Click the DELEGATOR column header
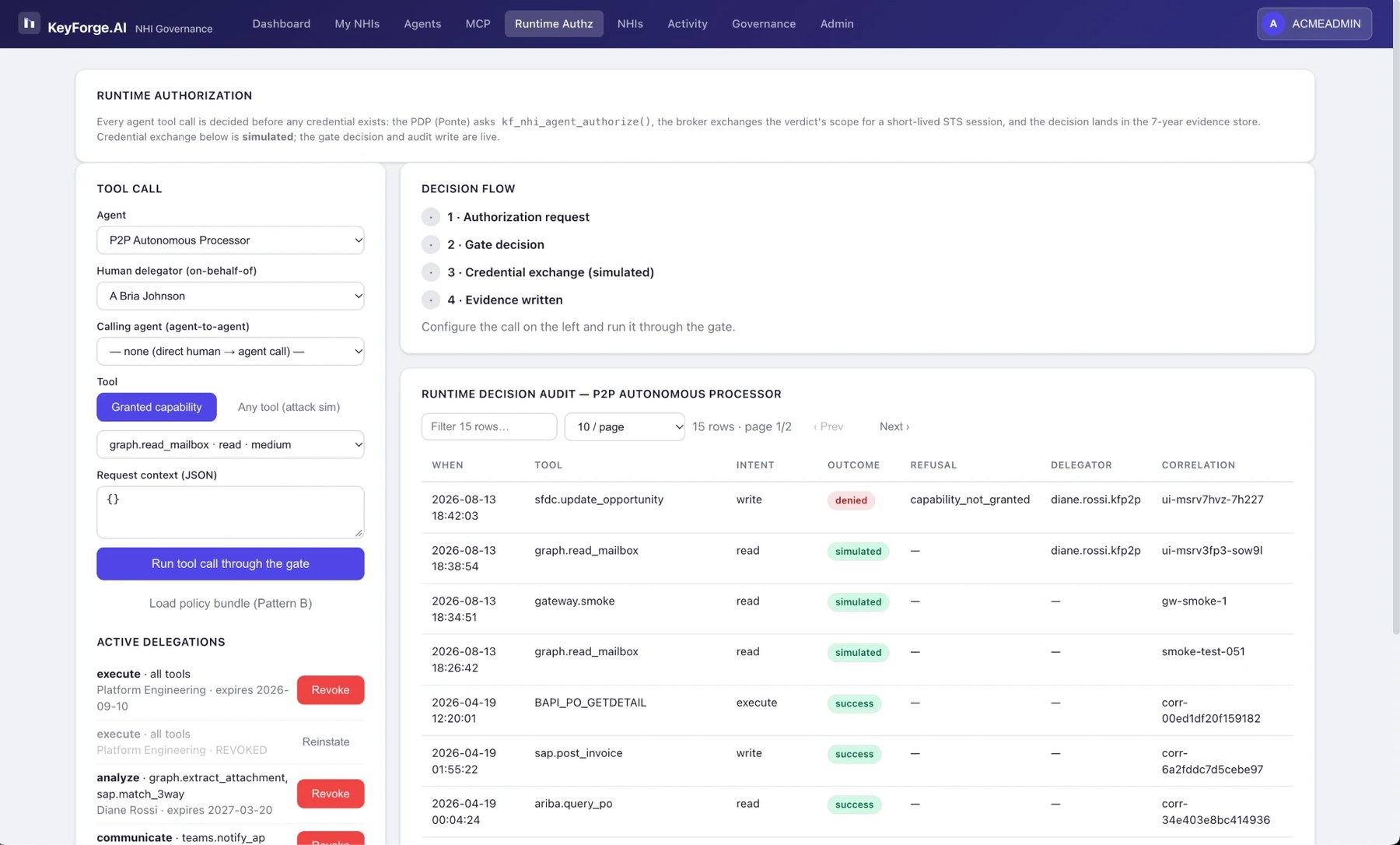1400x845 pixels. (1081, 465)
